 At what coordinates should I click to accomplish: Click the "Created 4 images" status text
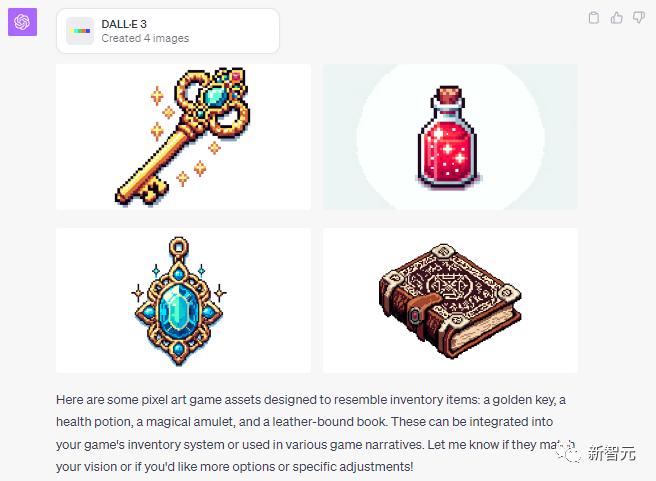pyautogui.click(x=145, y=38)
